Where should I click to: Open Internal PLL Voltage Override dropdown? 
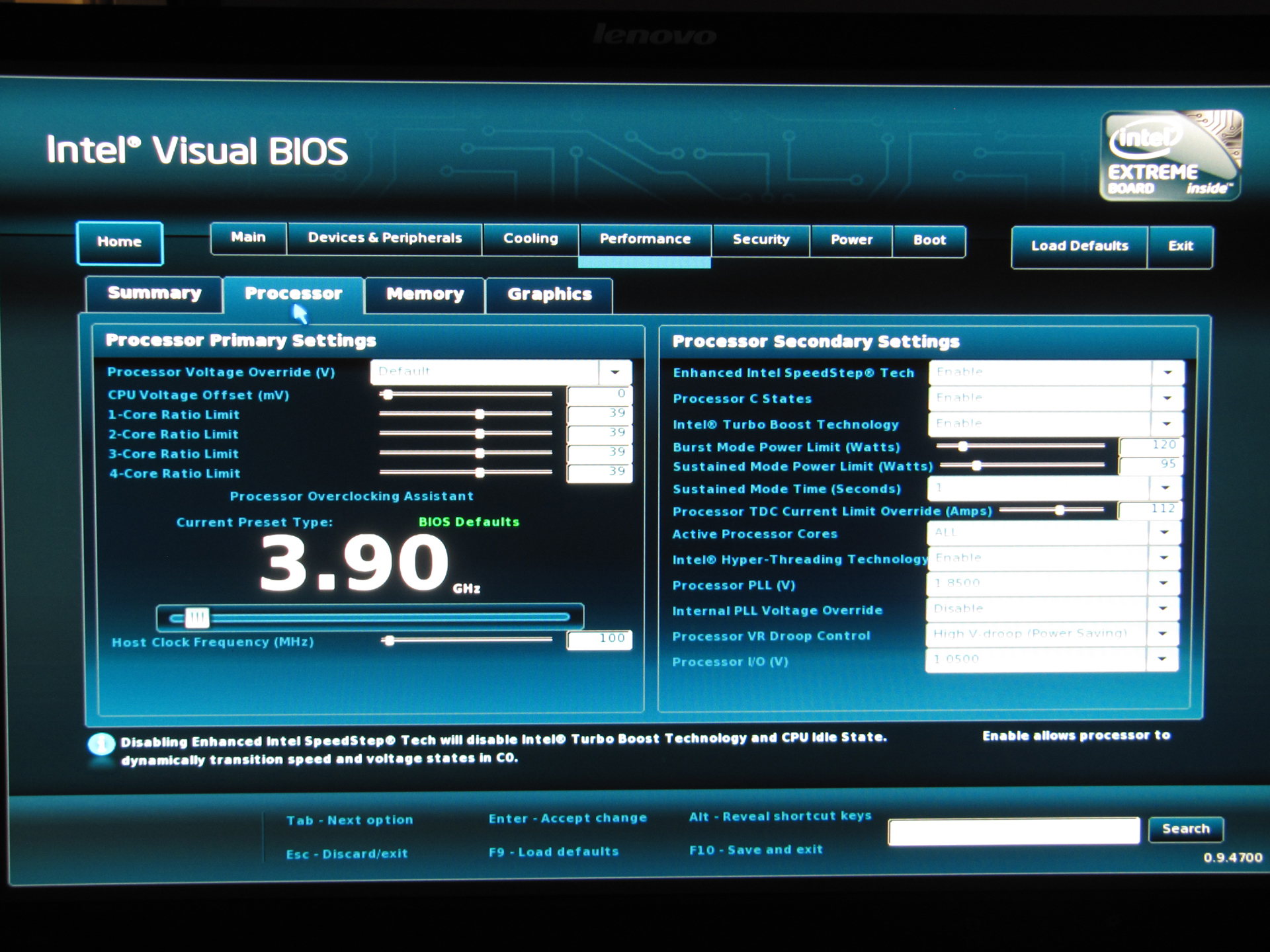pos(1052,609)
